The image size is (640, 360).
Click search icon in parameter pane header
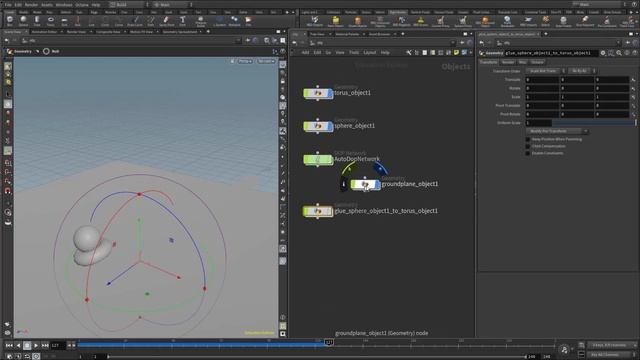619,53
